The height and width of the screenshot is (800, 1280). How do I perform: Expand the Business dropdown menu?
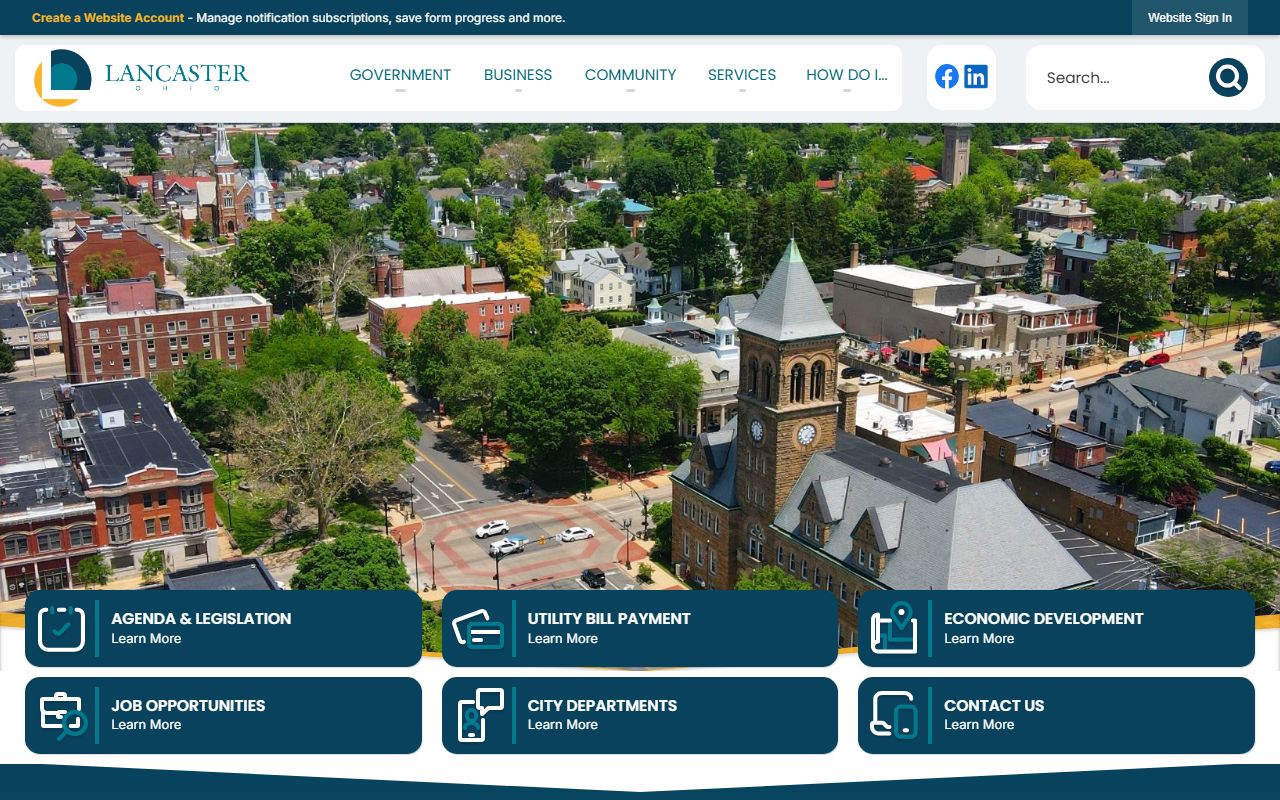point(517,75)
